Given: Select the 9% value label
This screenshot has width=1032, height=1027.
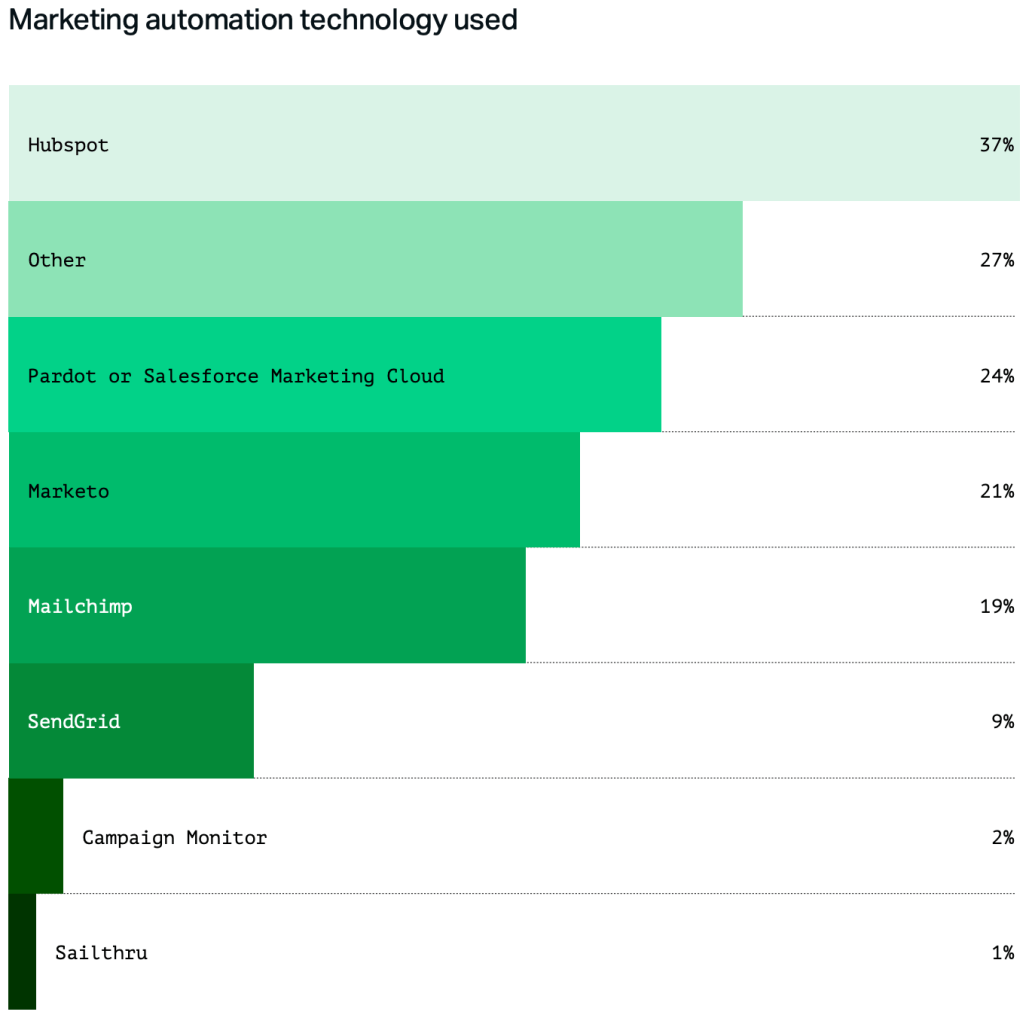Looking at the screenshot, I should click(x=1002, y=722).
